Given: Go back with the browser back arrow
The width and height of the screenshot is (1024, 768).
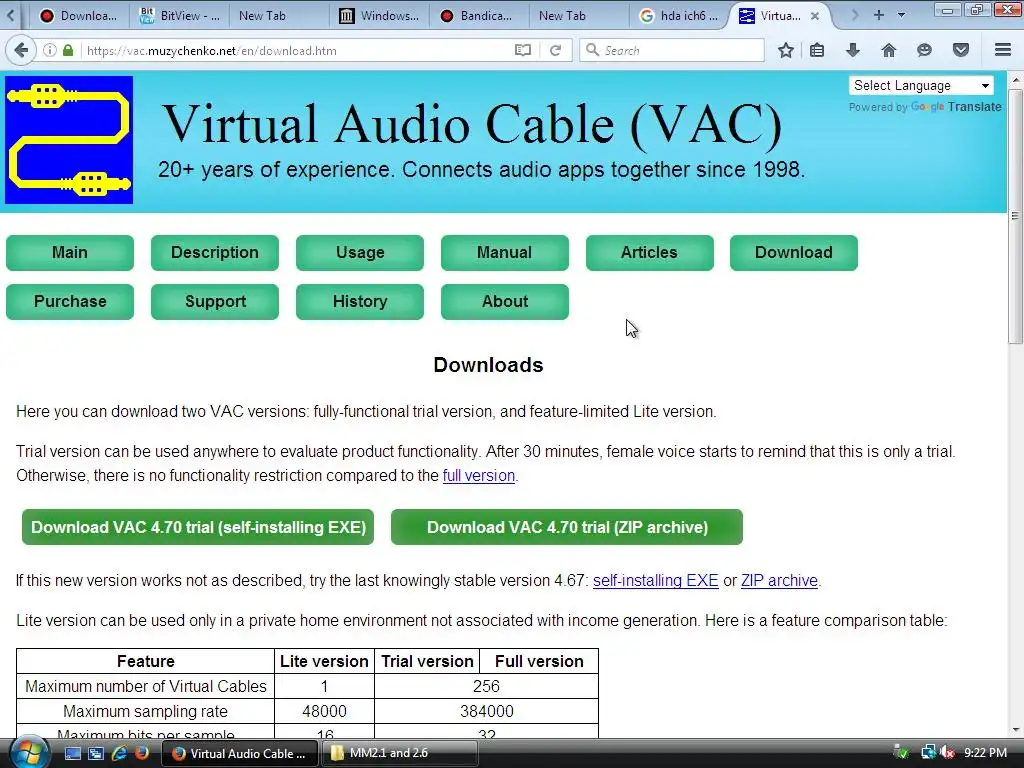Looking at the screenshot, I should point(21,50).
